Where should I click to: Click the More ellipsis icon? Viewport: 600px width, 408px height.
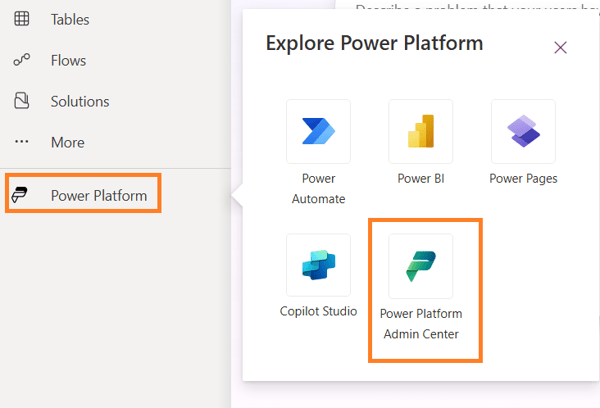click(x=21, y=142)
